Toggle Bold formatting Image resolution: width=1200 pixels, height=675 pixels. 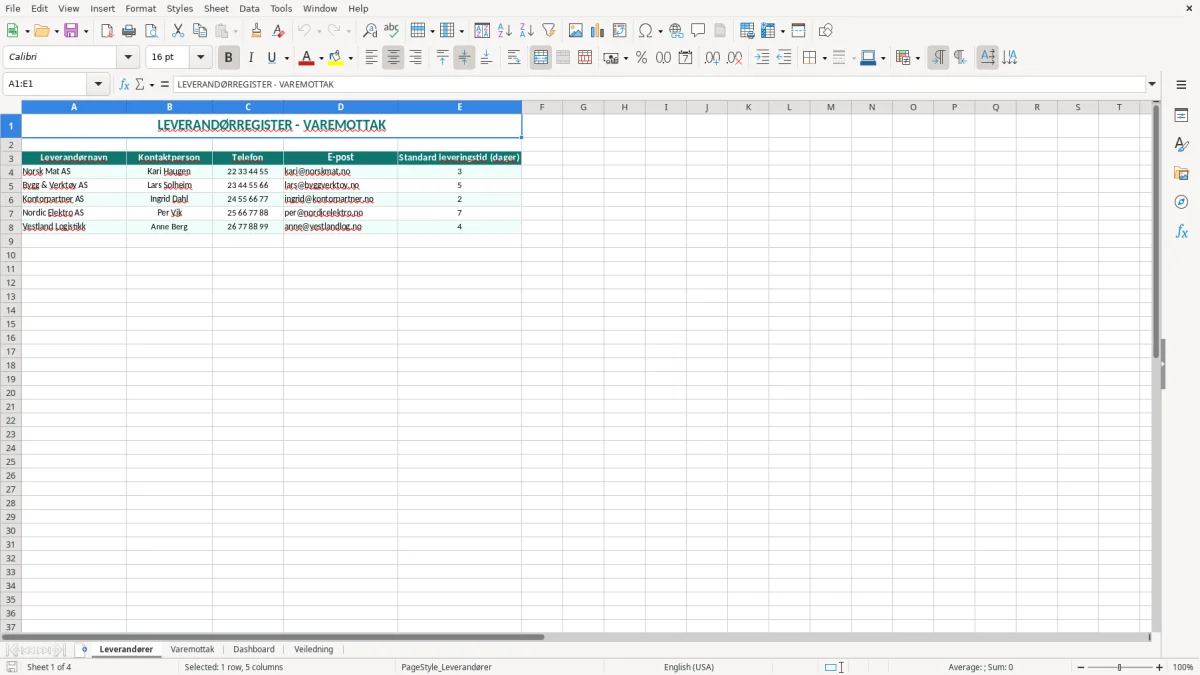click(x=229, y=58)
